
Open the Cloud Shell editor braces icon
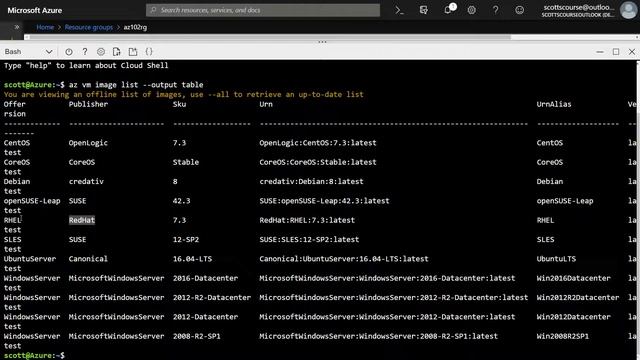click(x=149, y=51)
